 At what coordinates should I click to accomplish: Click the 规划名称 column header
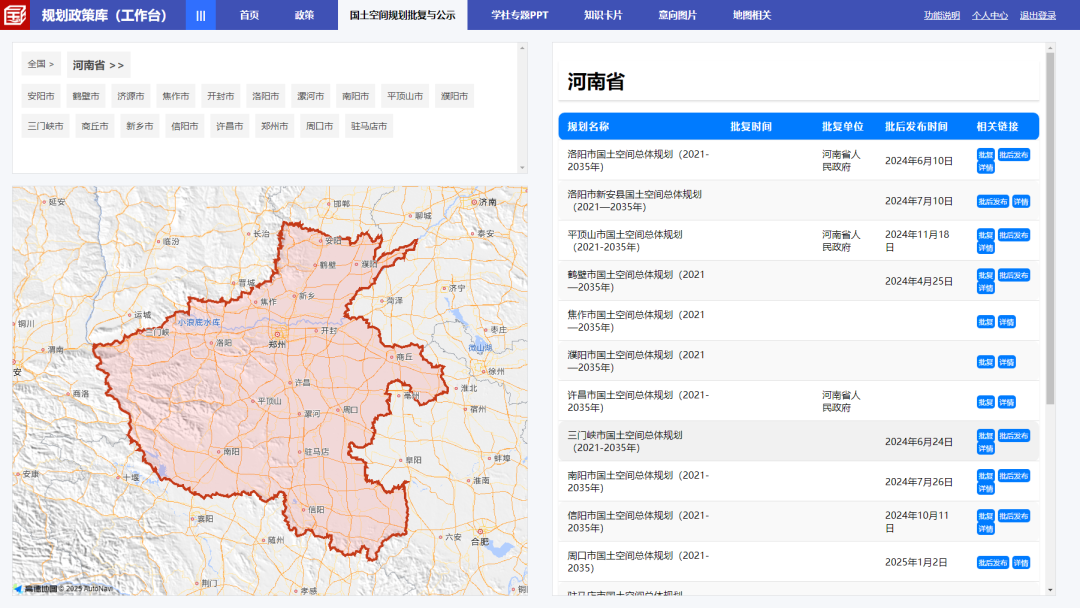[588, 127]
